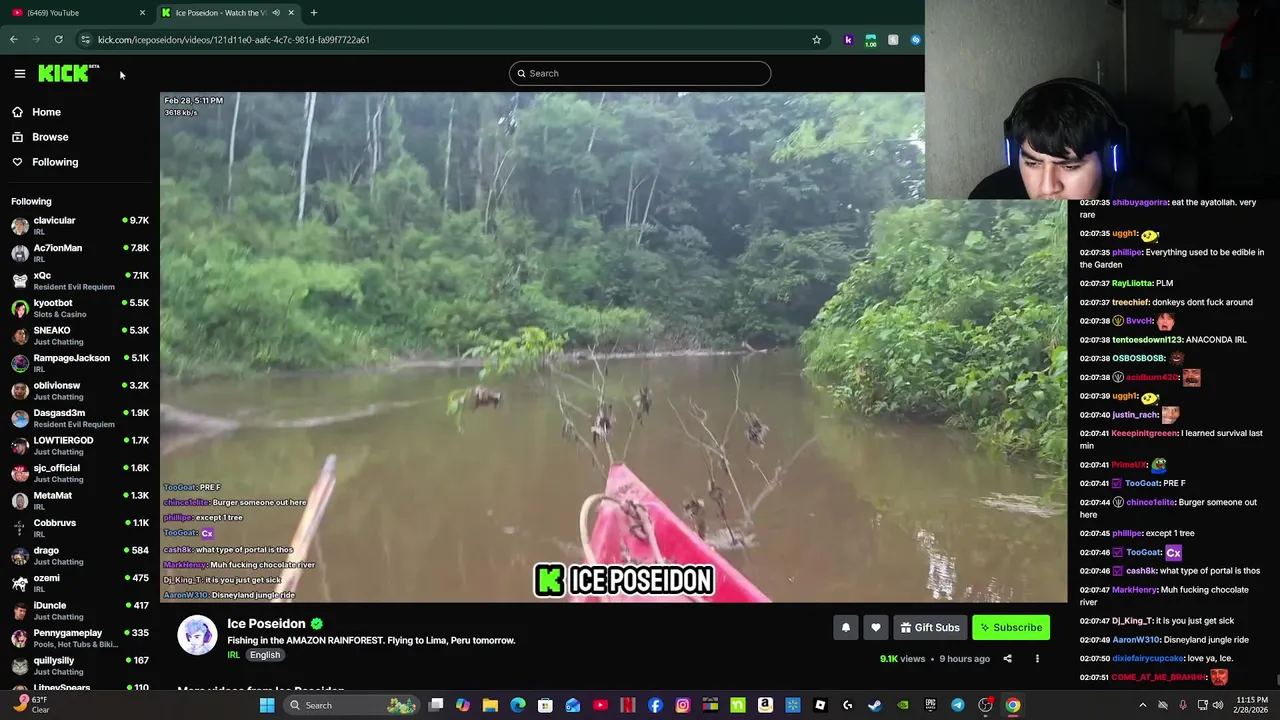
Task: Open Pennygameplay channel
Action: [x=80, y=638]
